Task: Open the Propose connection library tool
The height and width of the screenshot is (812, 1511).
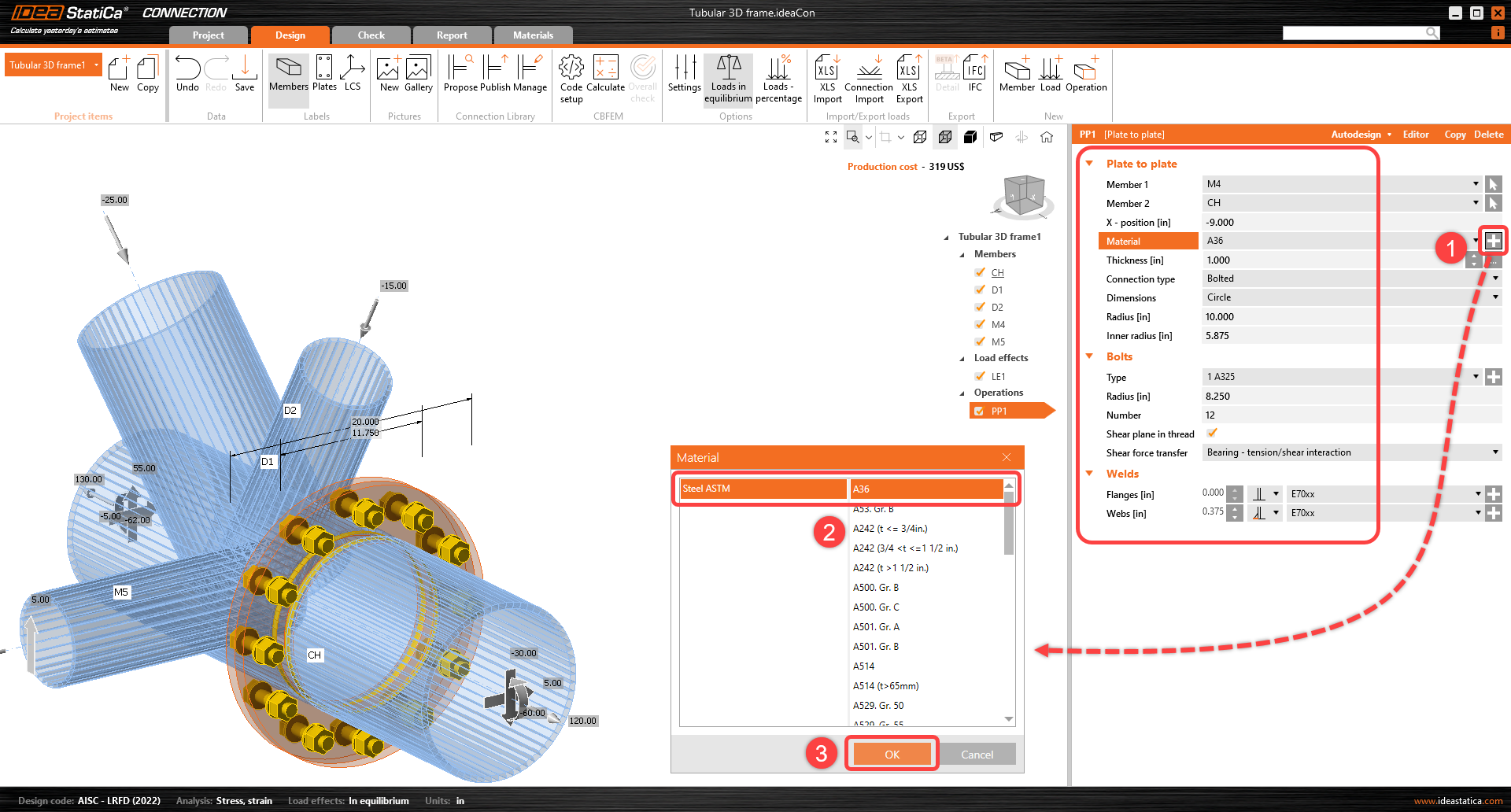Action: [460, 74]
